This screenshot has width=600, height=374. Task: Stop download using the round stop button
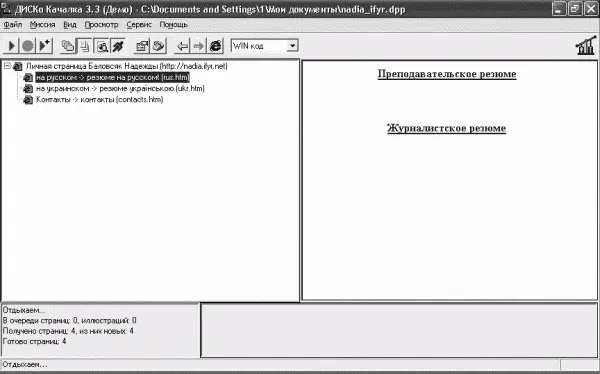[28, 46]
